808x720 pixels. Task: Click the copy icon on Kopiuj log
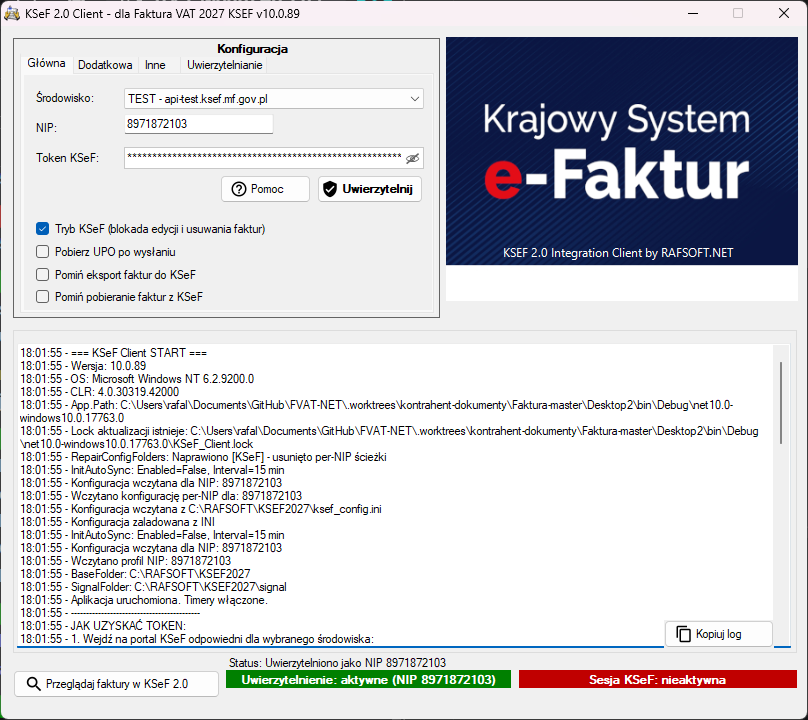coord(683,634)
